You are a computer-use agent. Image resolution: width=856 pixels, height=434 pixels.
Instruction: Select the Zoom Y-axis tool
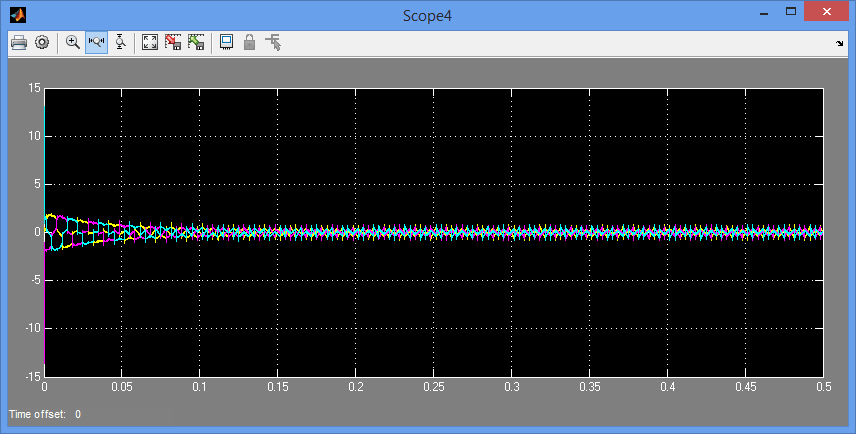click(120, 42)
